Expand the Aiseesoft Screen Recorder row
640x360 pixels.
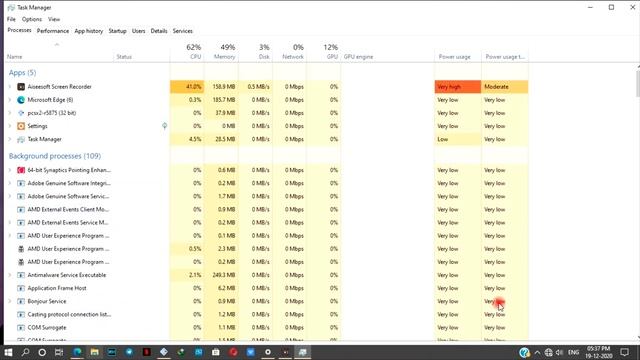pyautogui.click(x=10, y=87)
